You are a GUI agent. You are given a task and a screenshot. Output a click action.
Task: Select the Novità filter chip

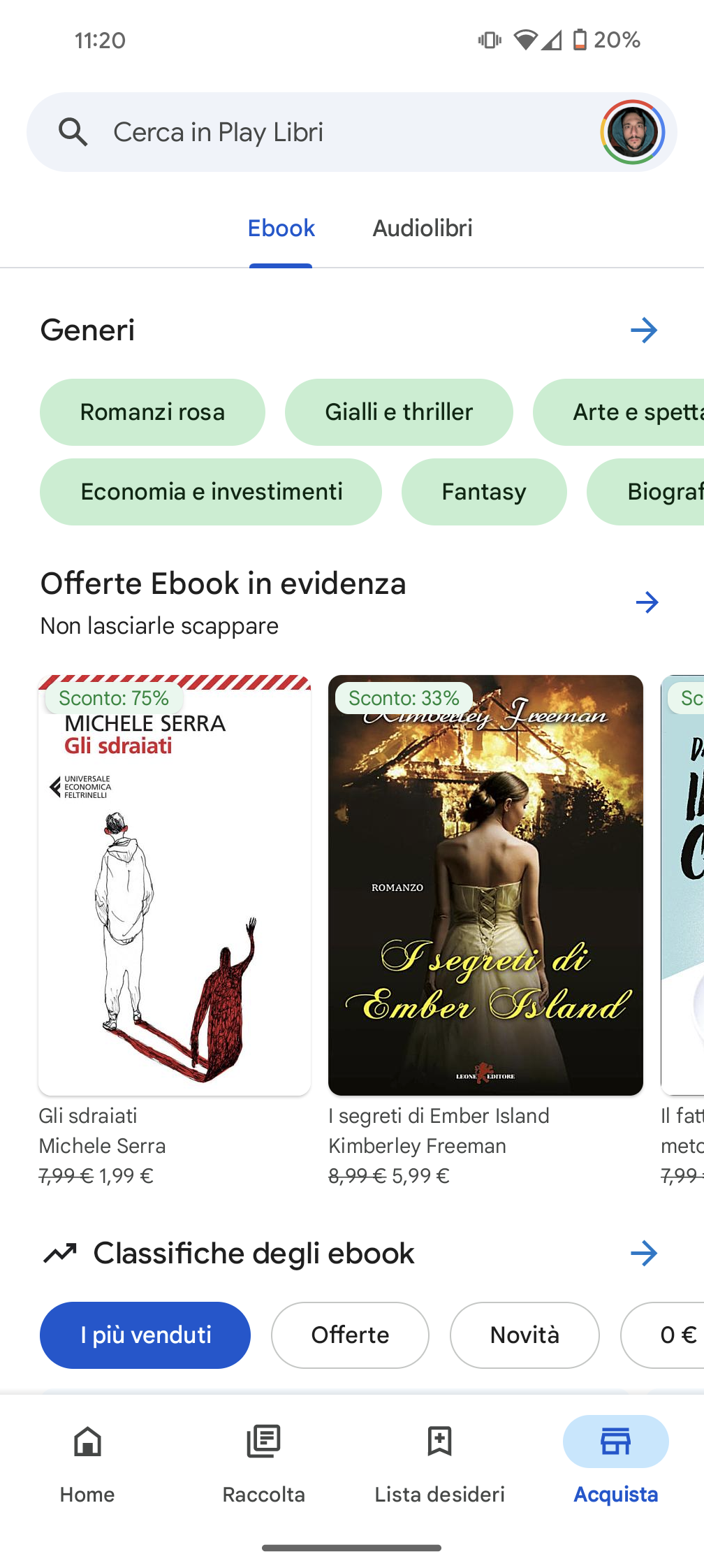[525, 1335]
